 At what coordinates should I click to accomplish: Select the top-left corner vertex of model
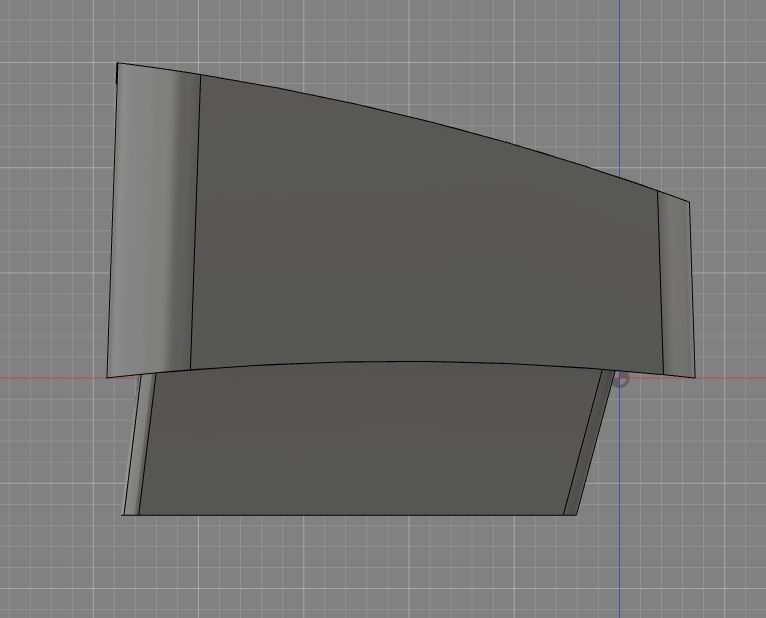tap(118, 64)
